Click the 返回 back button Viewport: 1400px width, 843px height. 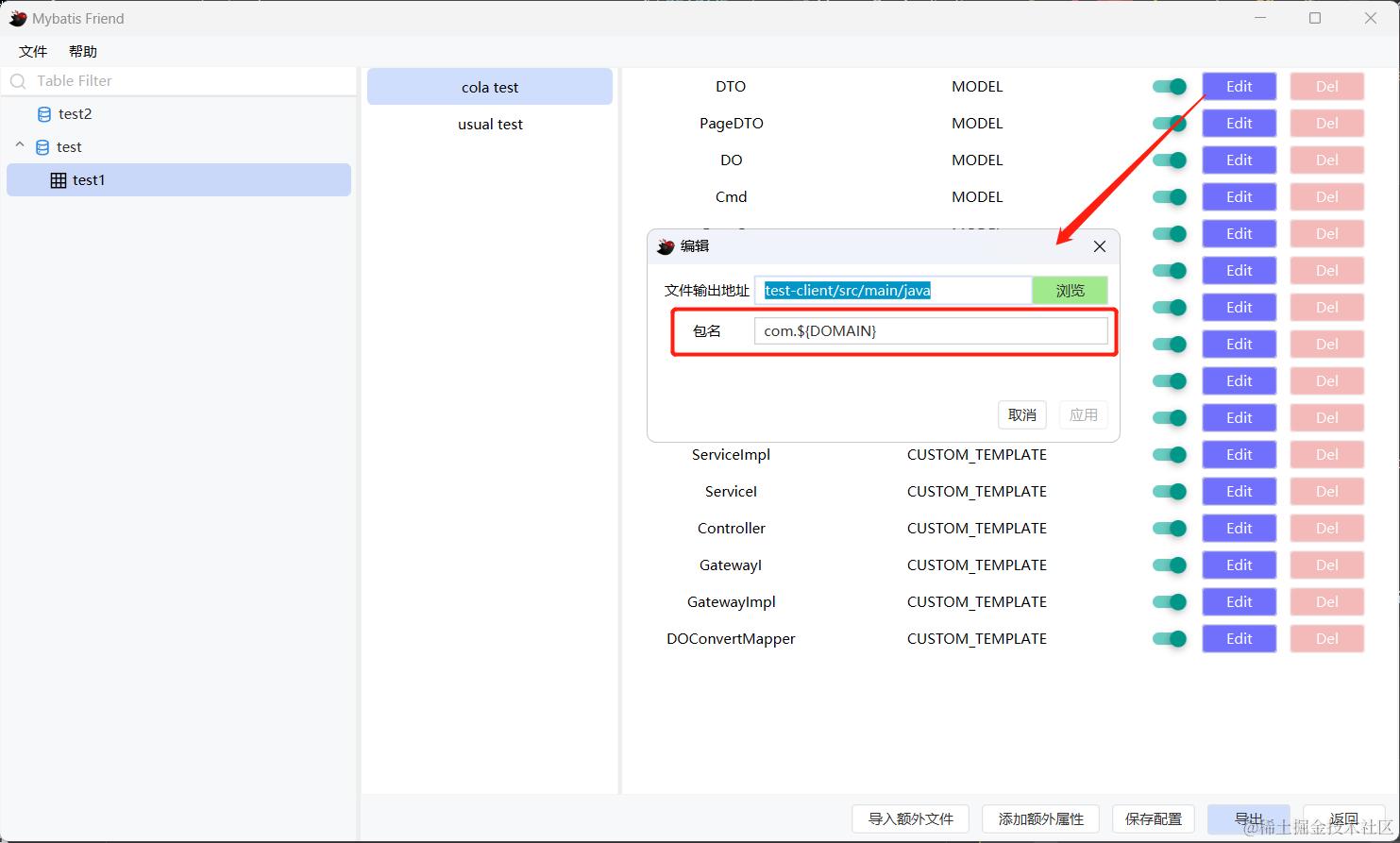coord(1343,819)
